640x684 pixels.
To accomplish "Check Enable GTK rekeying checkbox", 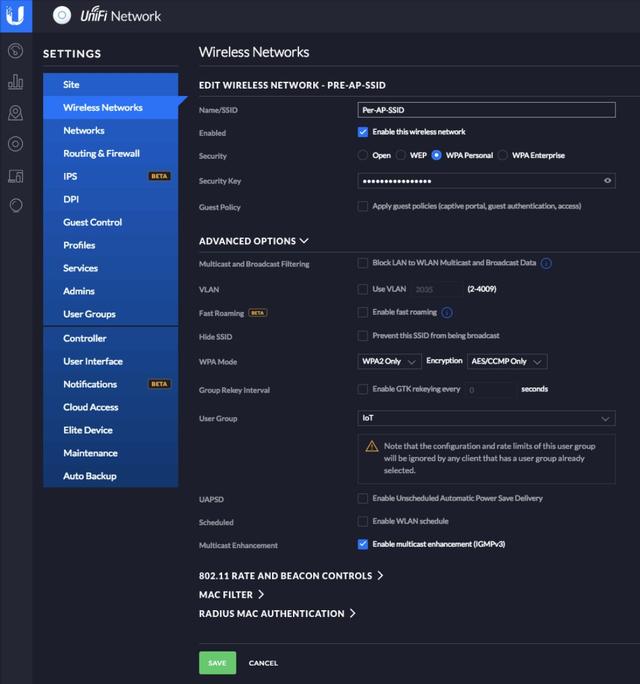I will [x=363, y=389].
